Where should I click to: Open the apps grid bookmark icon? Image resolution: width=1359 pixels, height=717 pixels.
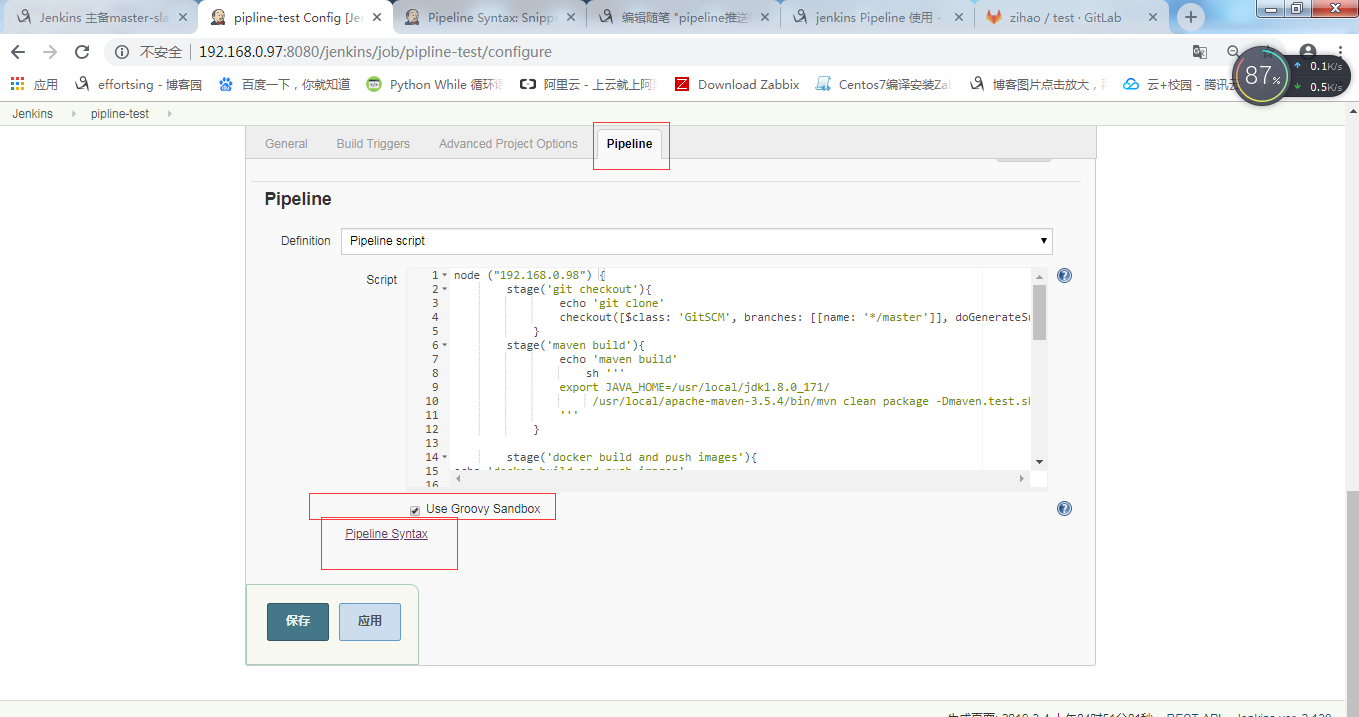(x=17, y=85)
